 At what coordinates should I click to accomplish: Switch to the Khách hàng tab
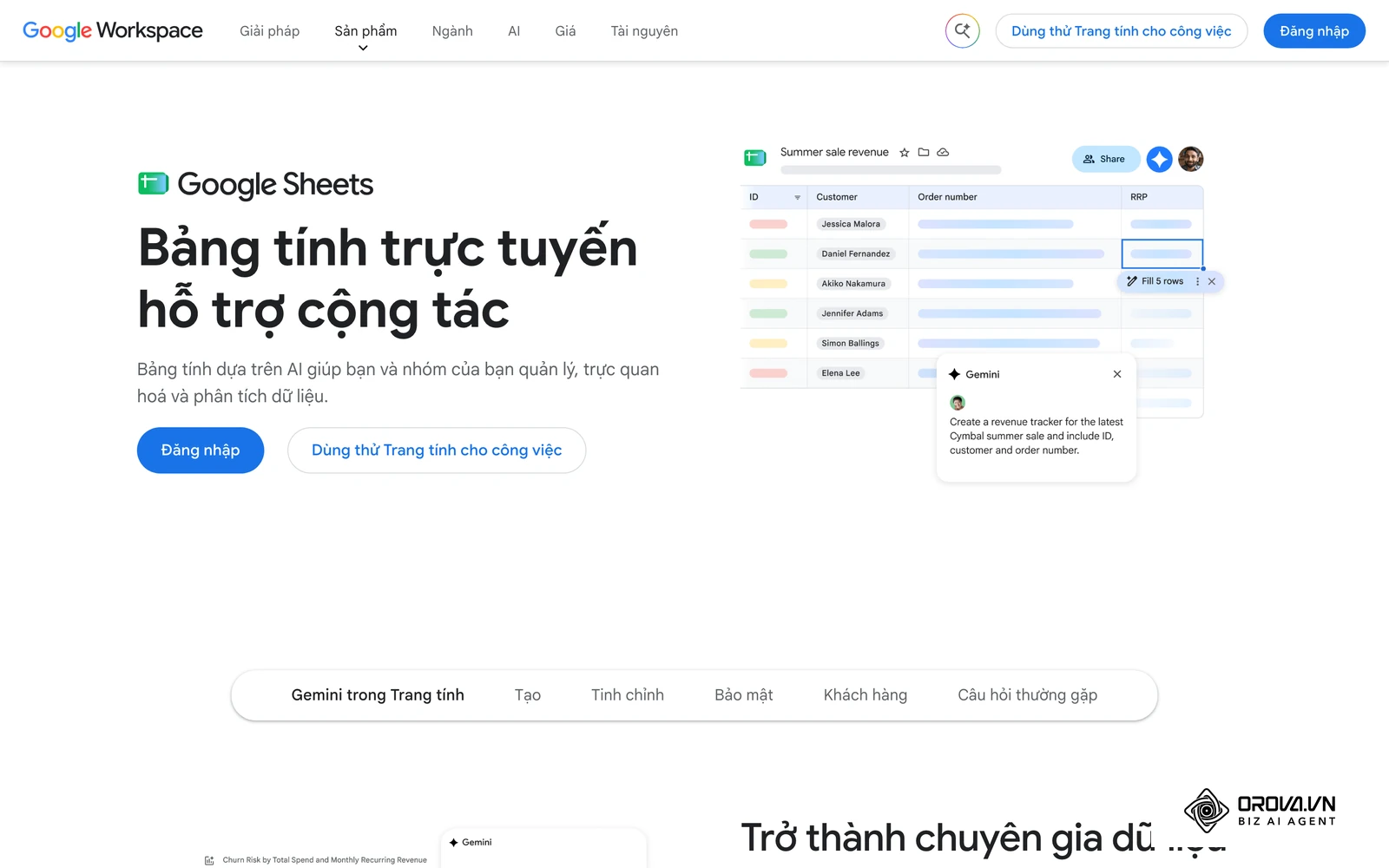click(866, 695)
